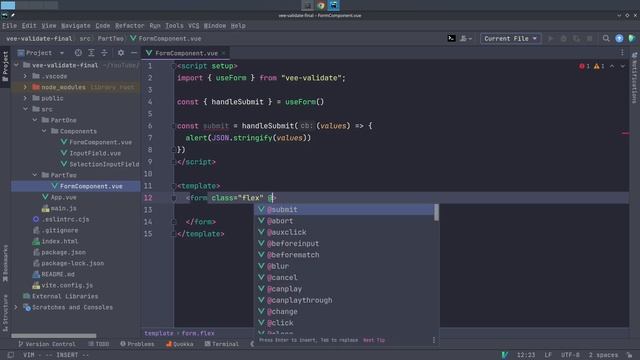Open completion popup options menu
Image resolution: width=640 pixels, height=360 pixels.
[433, 340]
